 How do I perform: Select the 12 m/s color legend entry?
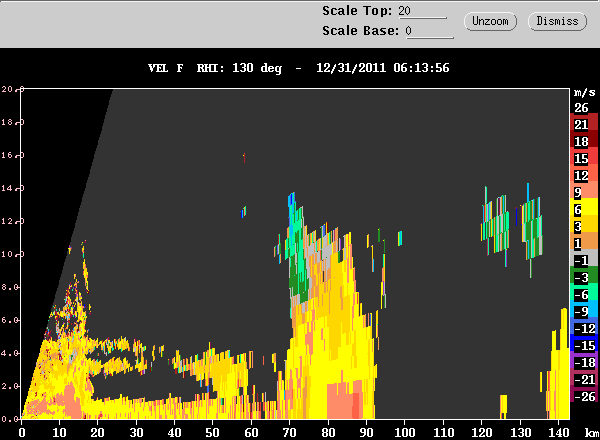(584, 175)
